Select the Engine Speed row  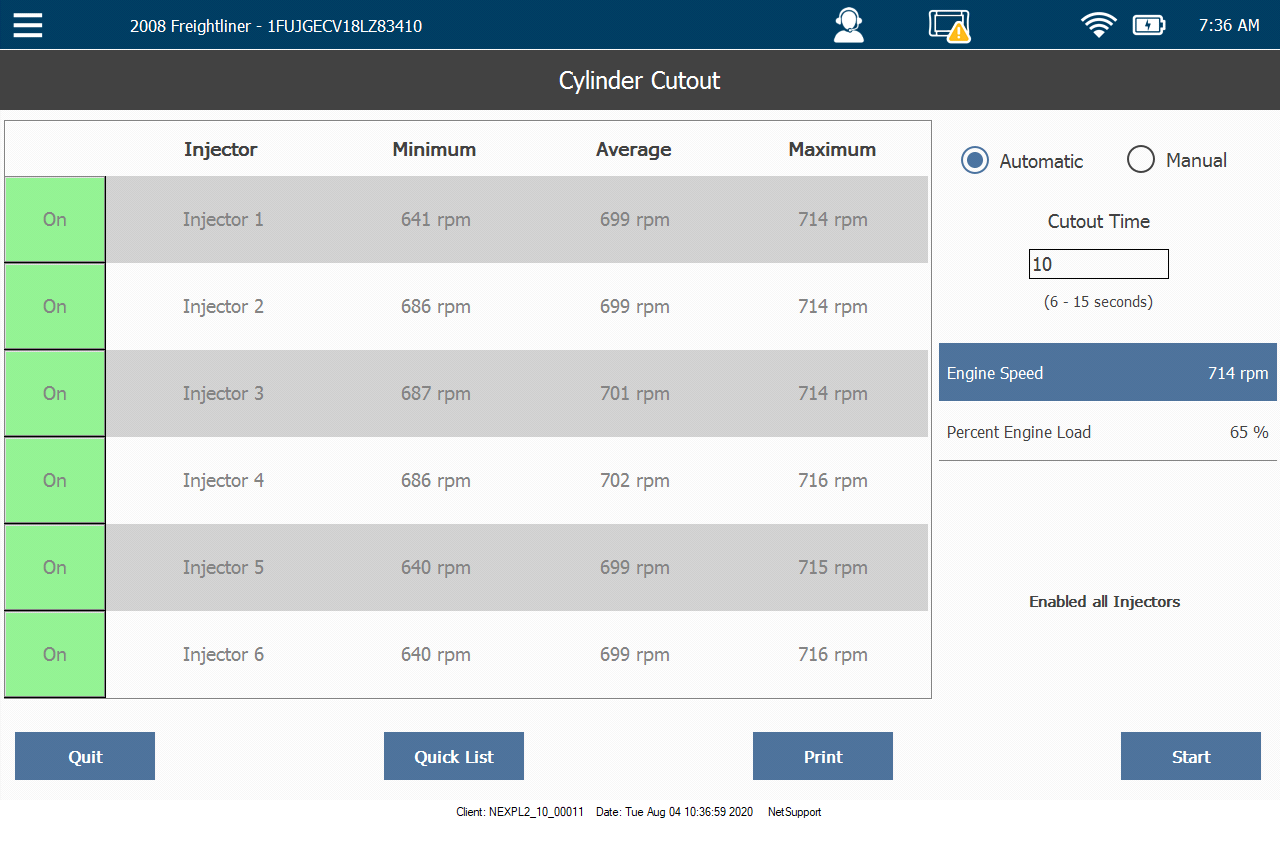(1107, 373)
